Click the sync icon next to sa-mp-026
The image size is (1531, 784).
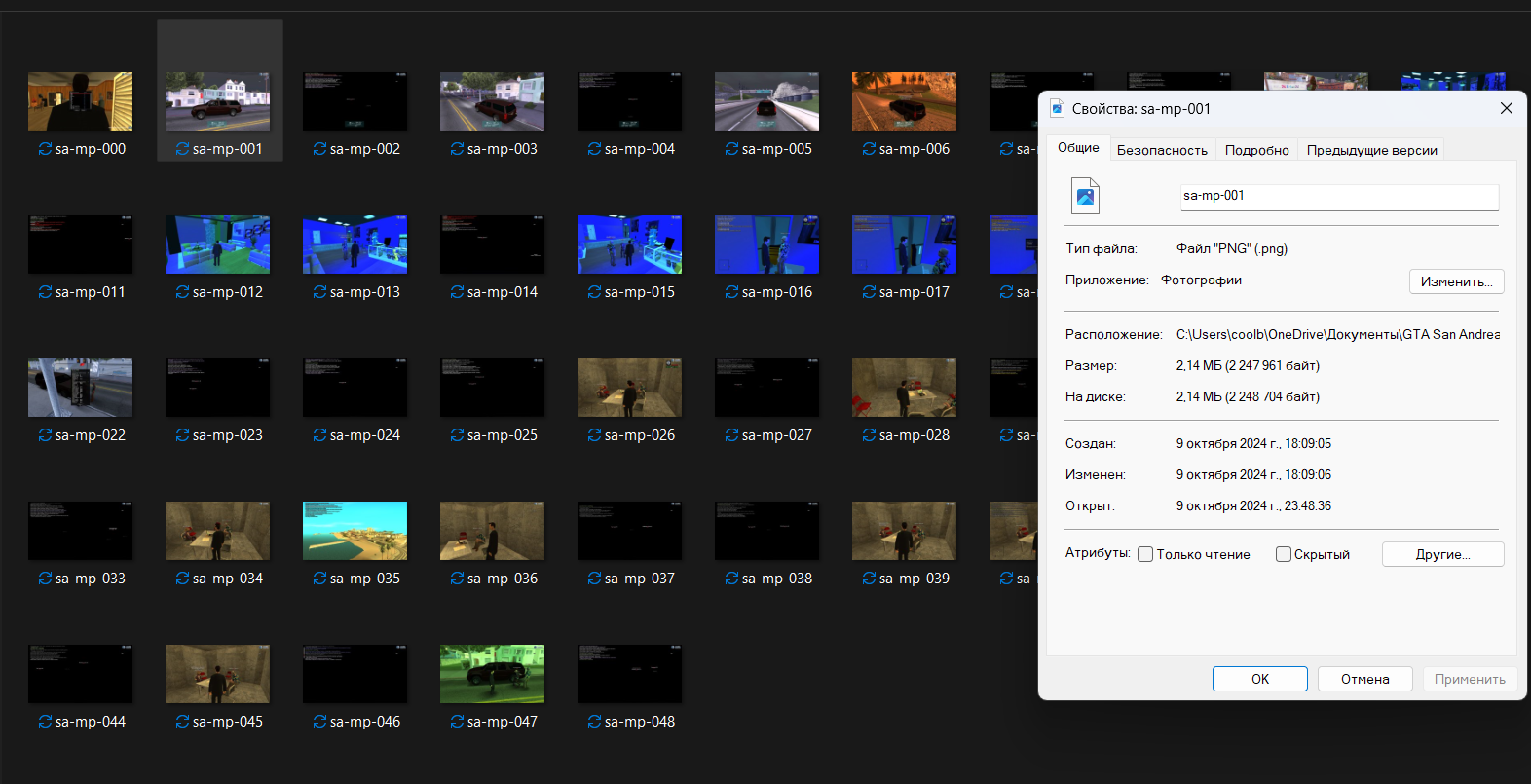(594, 435)
